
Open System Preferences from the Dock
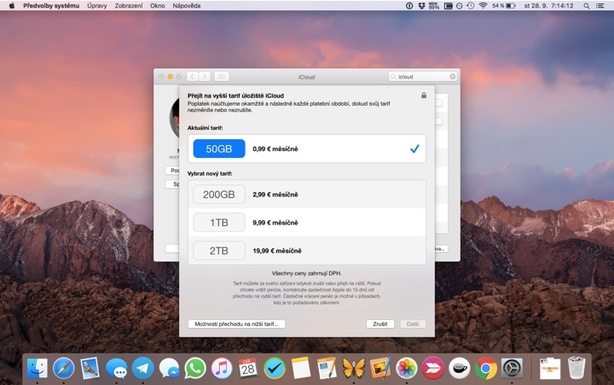click(x=512, y=368)
